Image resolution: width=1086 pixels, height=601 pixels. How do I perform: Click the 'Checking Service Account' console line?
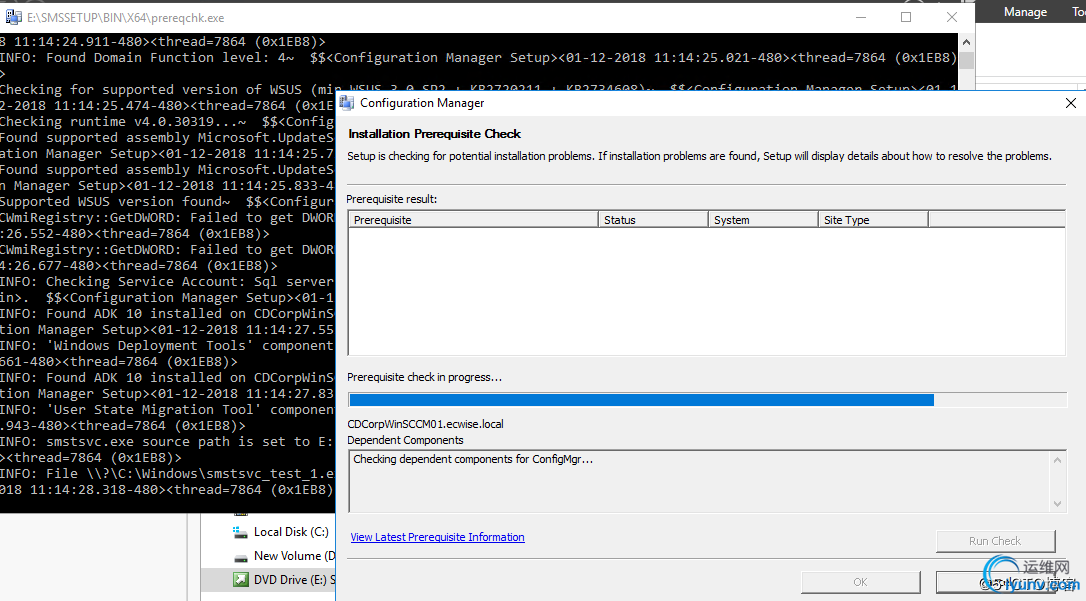(167, 282)
